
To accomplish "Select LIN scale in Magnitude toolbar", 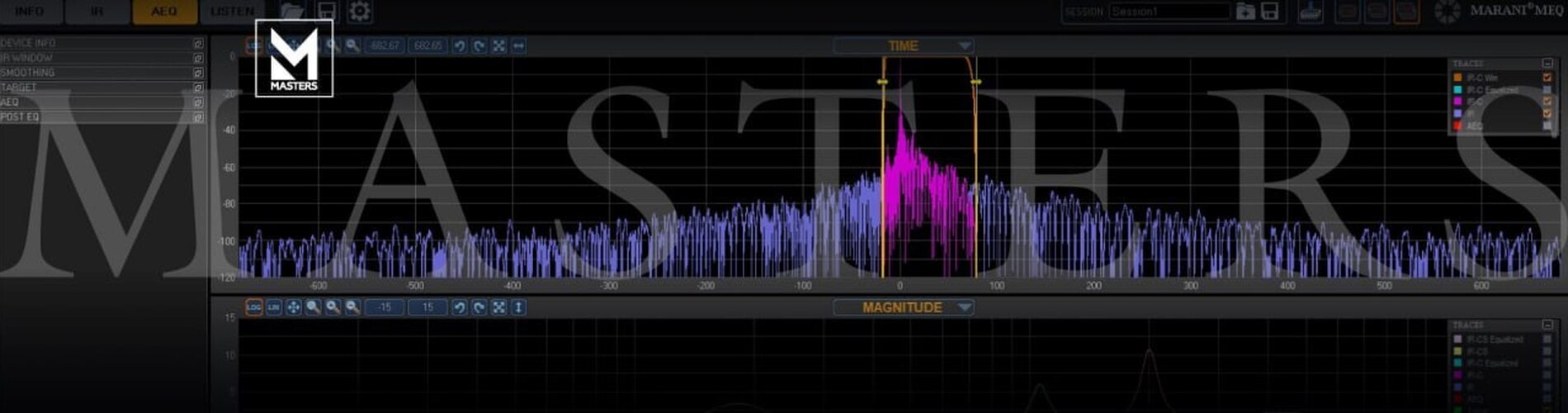I will [273, 307].
